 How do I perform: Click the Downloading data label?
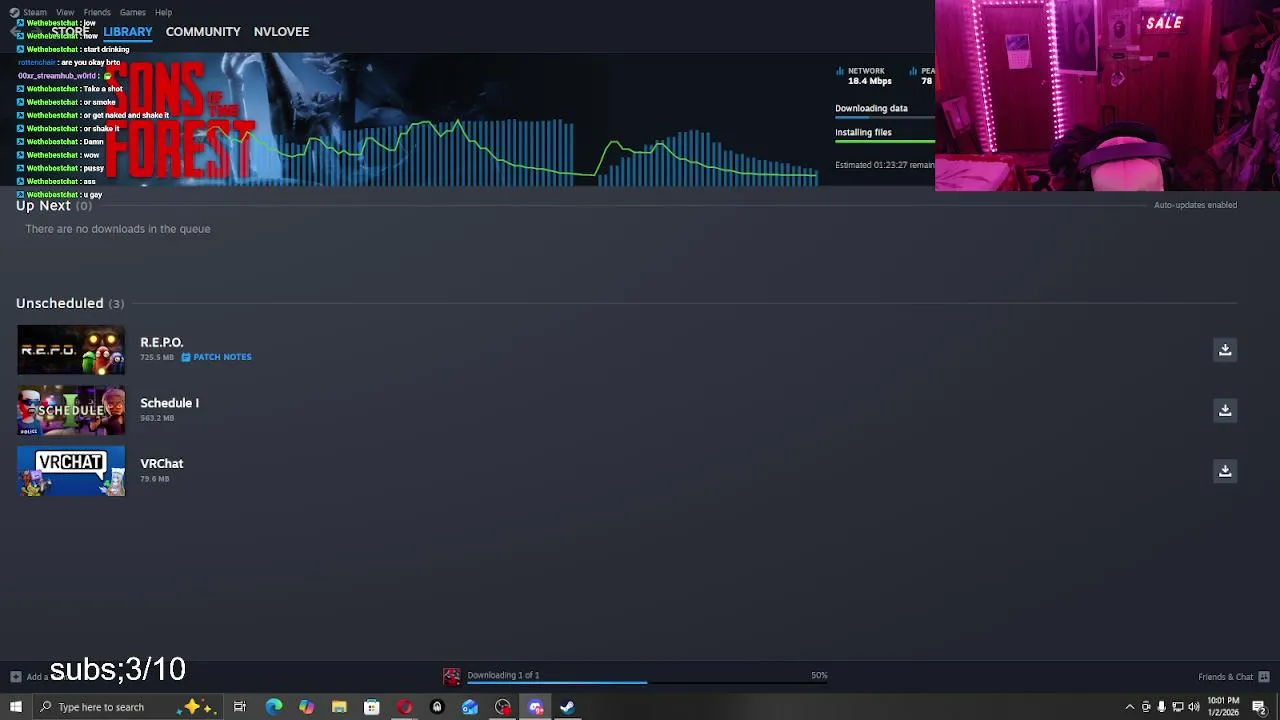[871, 108]
